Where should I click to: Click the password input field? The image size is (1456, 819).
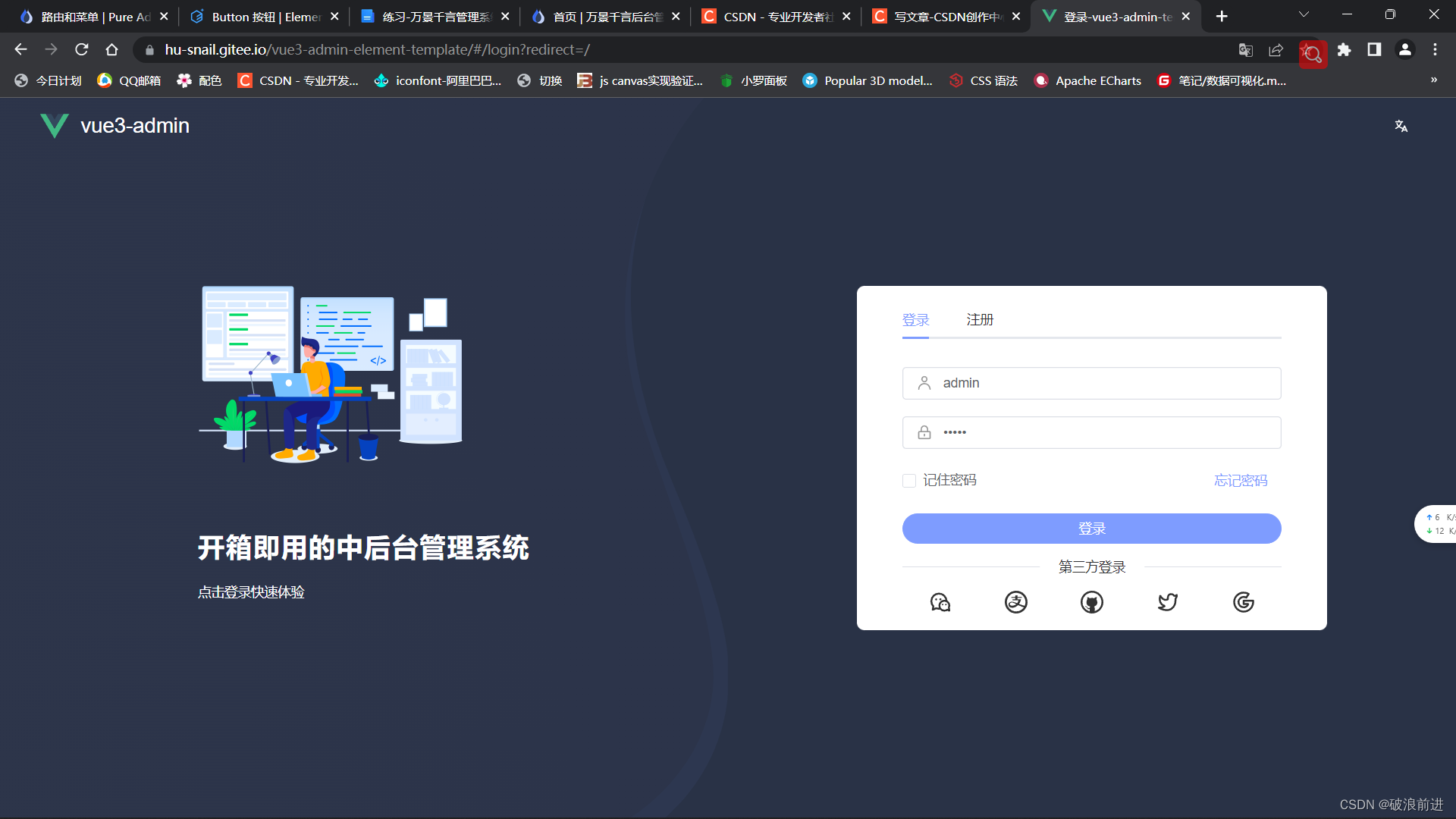(x=1091, y=432)
